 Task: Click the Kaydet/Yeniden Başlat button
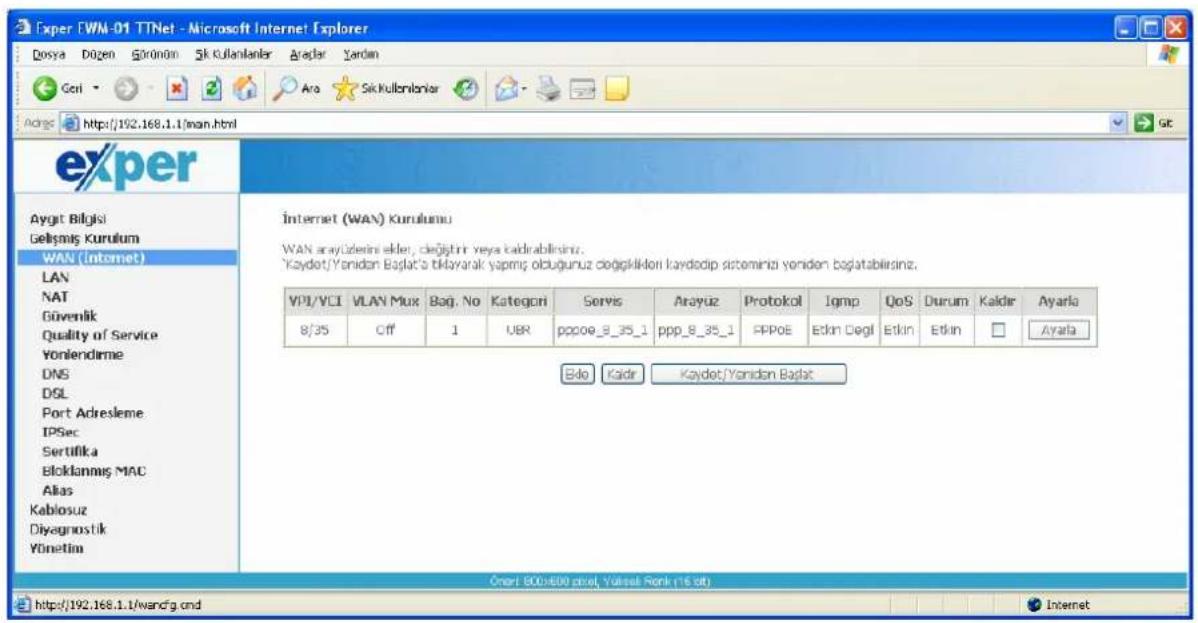pyautogui.click(x=749, y=375)
